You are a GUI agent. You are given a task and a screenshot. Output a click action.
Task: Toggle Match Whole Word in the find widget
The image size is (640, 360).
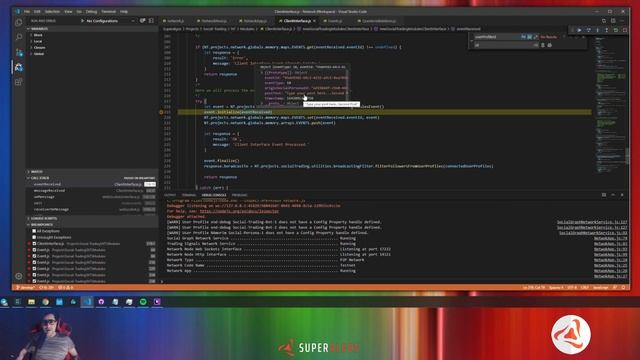point(529,37)
